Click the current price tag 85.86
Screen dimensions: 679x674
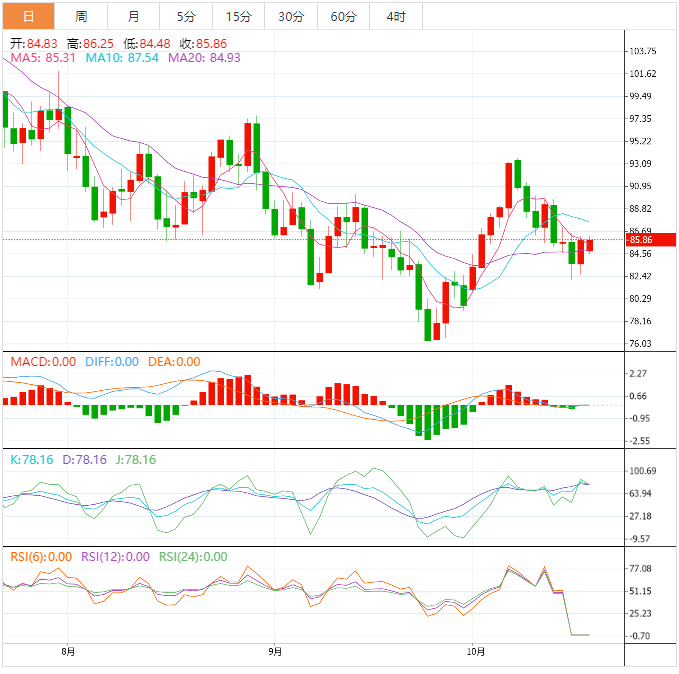(x=650, y=240)
